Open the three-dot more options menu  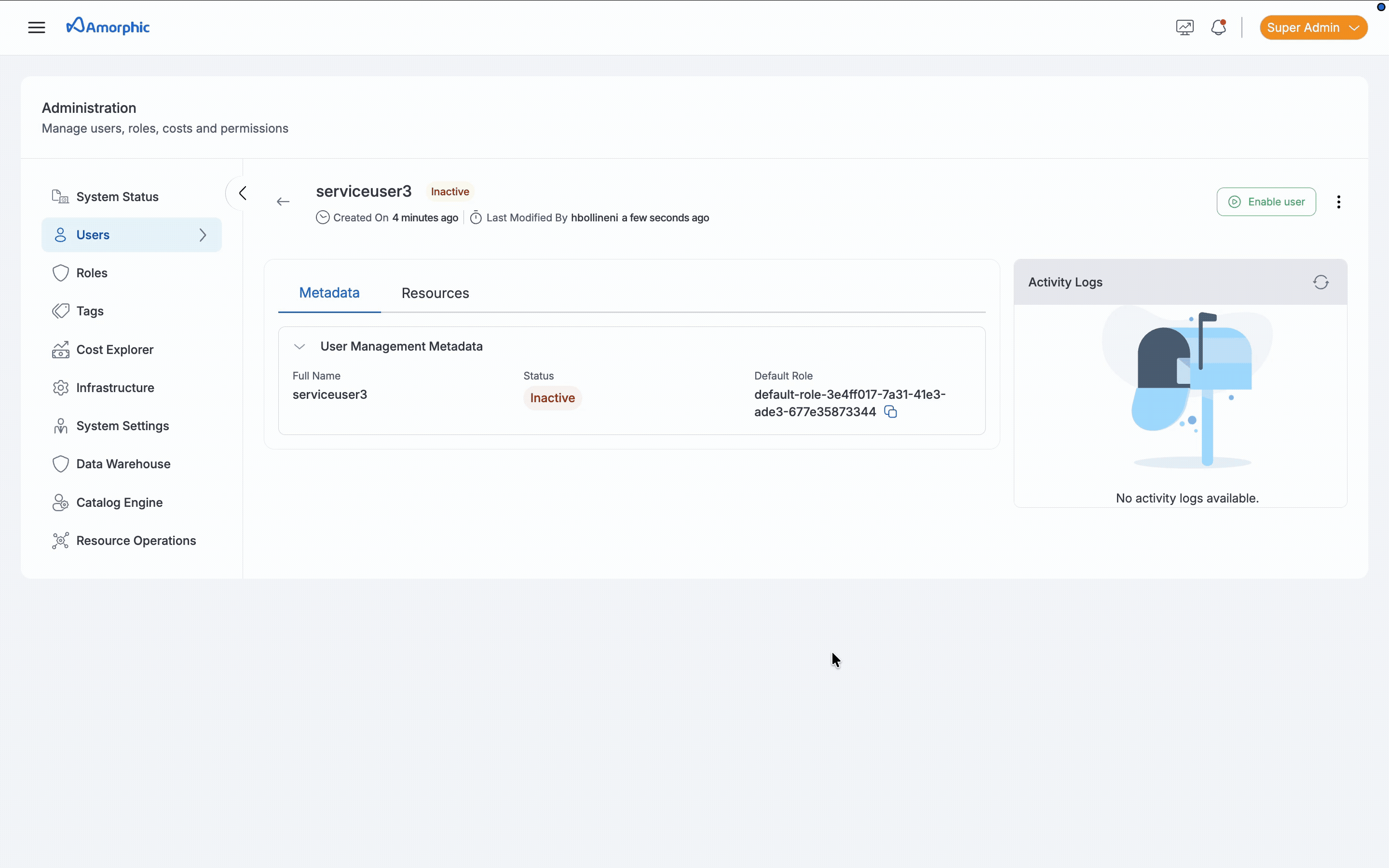[x=1338, y=202]
